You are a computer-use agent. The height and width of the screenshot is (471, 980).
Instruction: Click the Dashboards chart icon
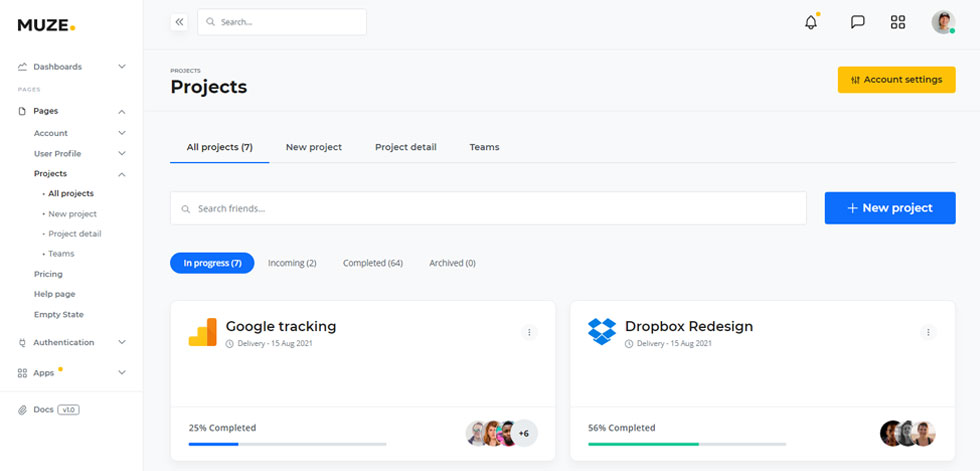(22, 67)
